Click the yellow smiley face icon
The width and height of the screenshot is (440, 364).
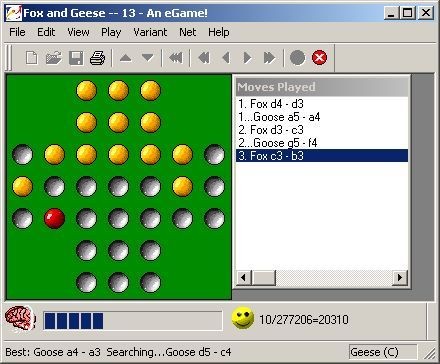243,318
